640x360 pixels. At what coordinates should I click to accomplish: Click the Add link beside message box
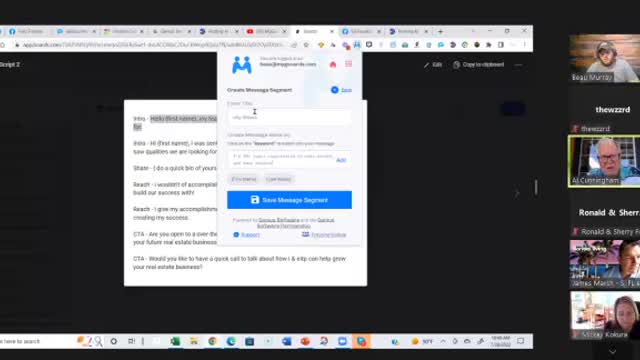341,160
